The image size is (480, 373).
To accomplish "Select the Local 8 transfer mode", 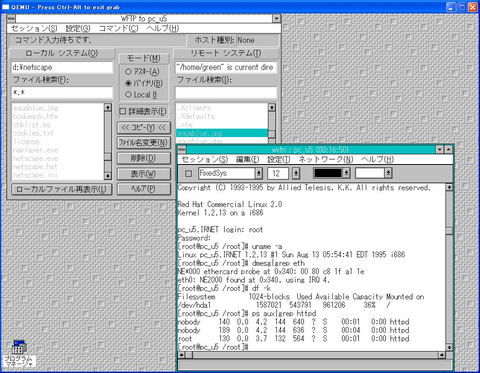I will (x=141, y=95).
